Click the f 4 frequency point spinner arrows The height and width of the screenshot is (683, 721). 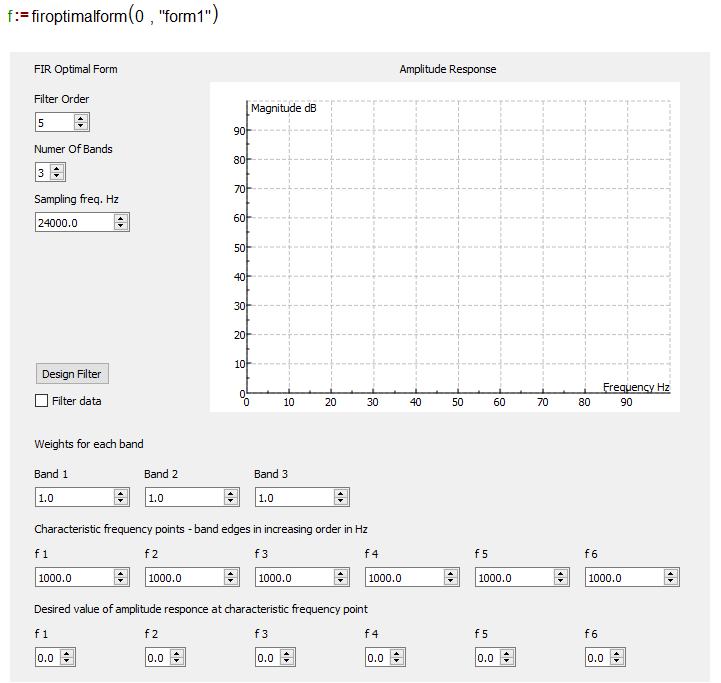(x=451, y=577)
